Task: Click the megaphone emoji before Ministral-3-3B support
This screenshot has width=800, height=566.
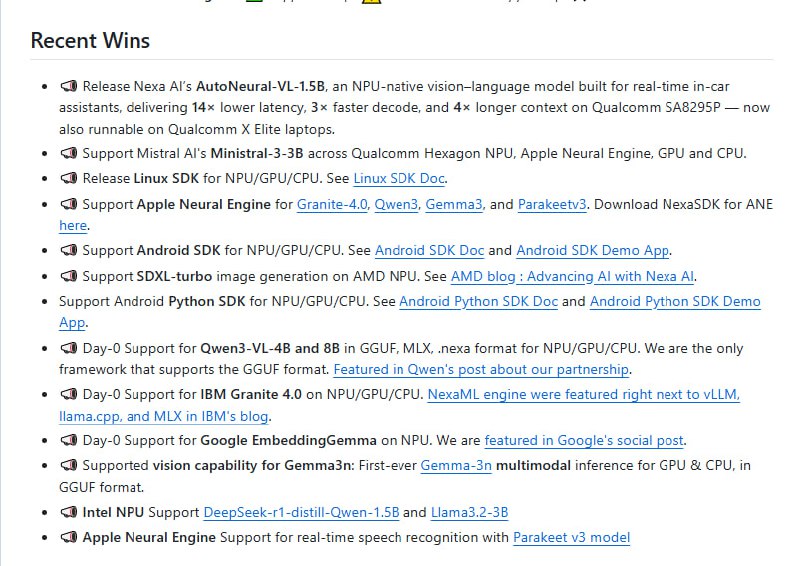Action: pyautogui.click(x=69, y=153)
